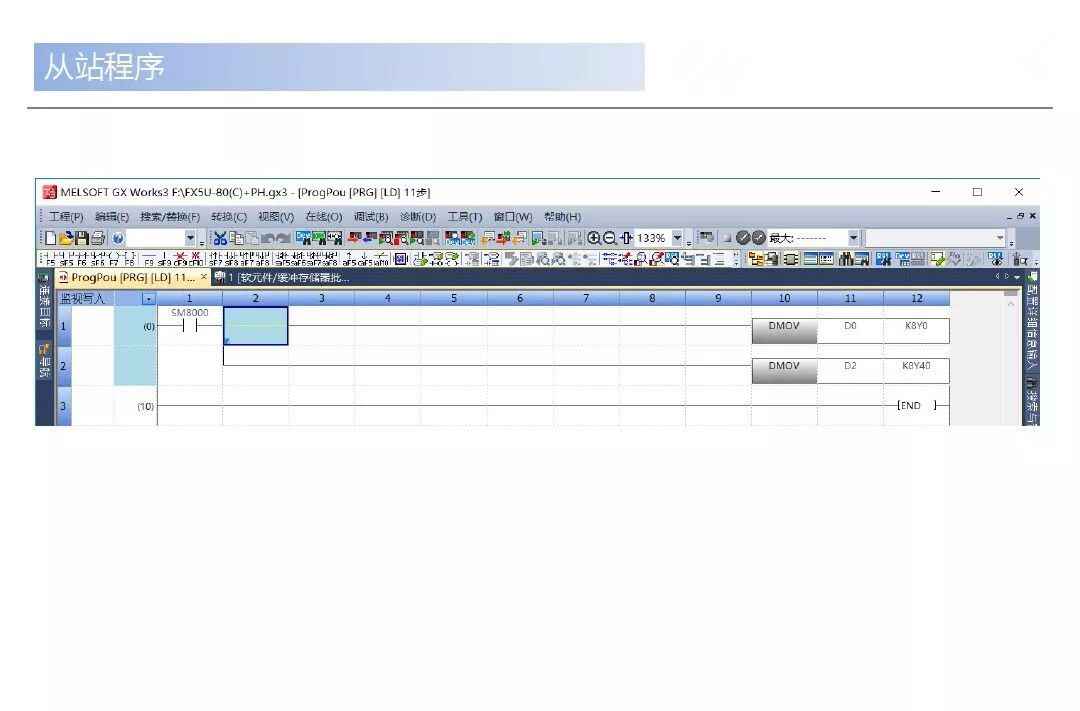Click the sF5 parallel open contact icon
The height and width of the screenshot is (711, 1080).
66,259
